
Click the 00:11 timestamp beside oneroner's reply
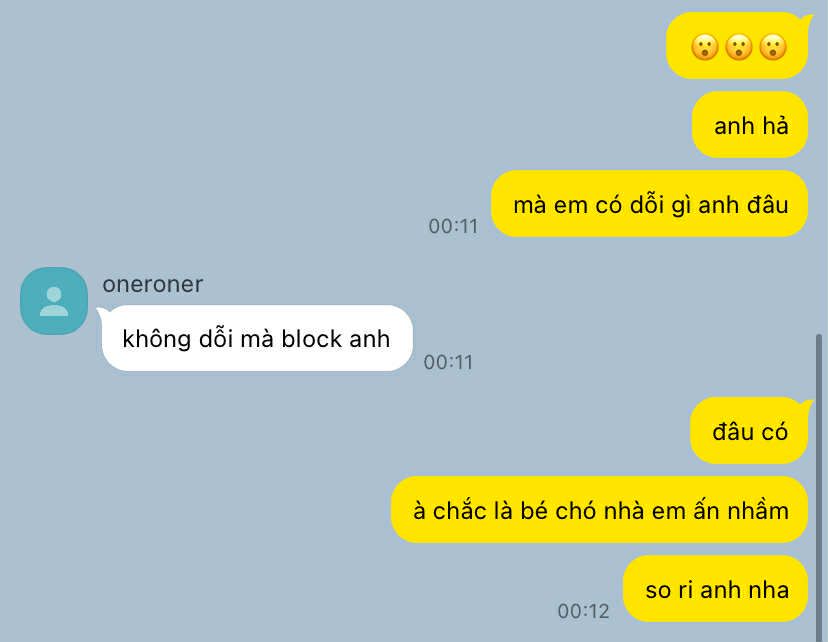(x=448, y=362)
